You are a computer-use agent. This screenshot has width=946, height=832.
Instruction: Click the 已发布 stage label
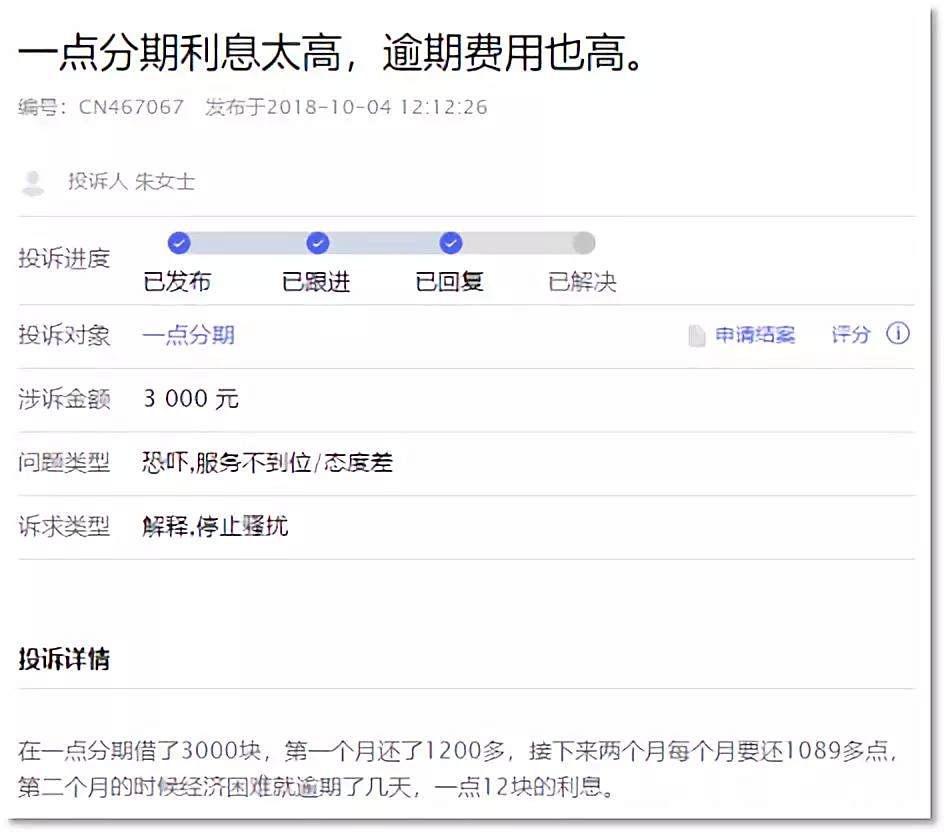click(177, 282)
